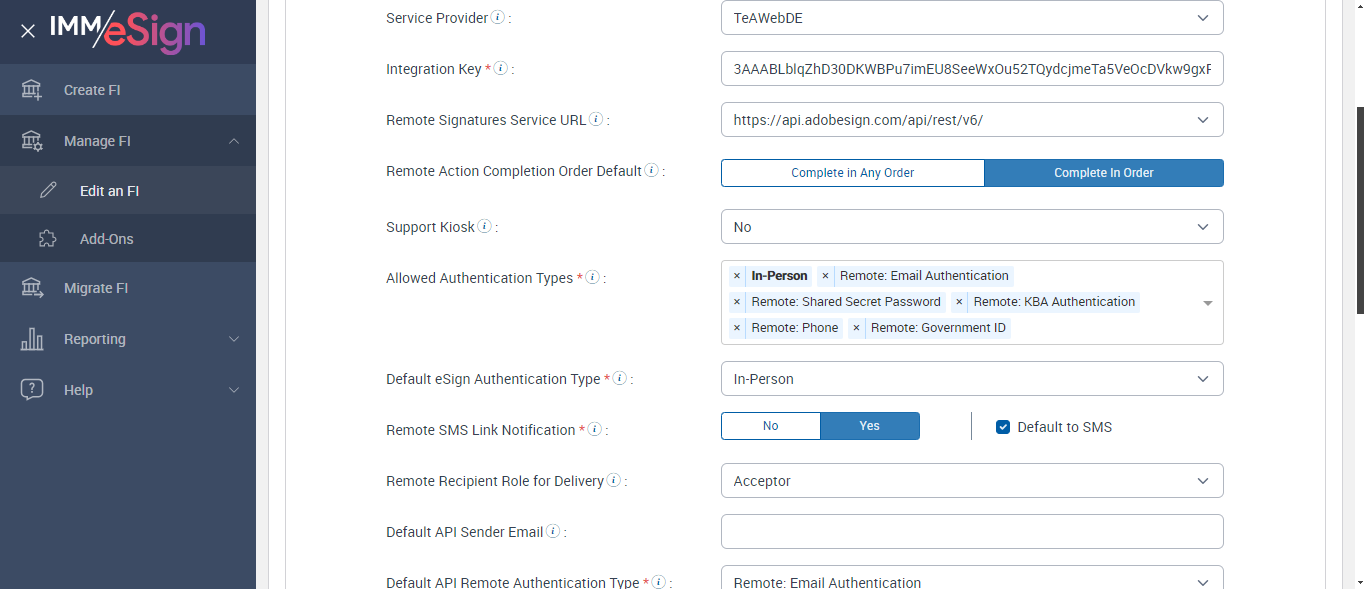Close the sidebar with the X icon
Screen dimensions: 1366x589
coord(28,31)
